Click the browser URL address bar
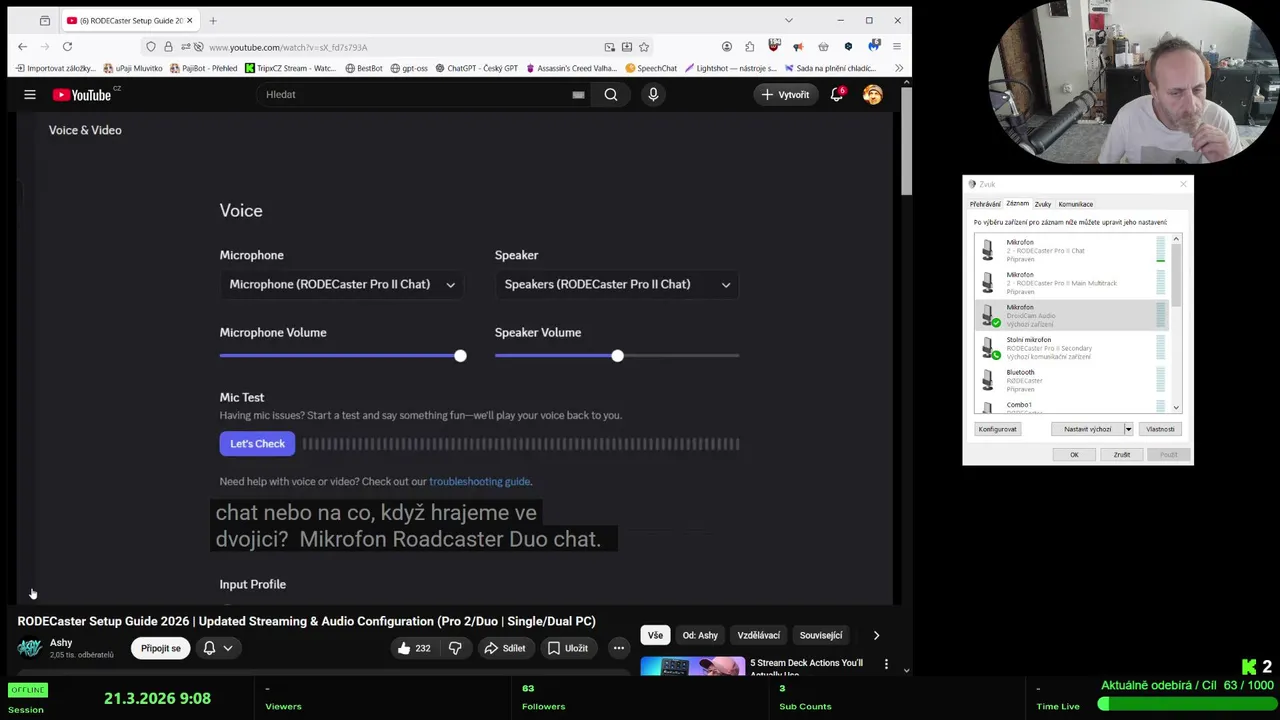The height and width of the screenshot is (720, 1280). coord(400,47)
